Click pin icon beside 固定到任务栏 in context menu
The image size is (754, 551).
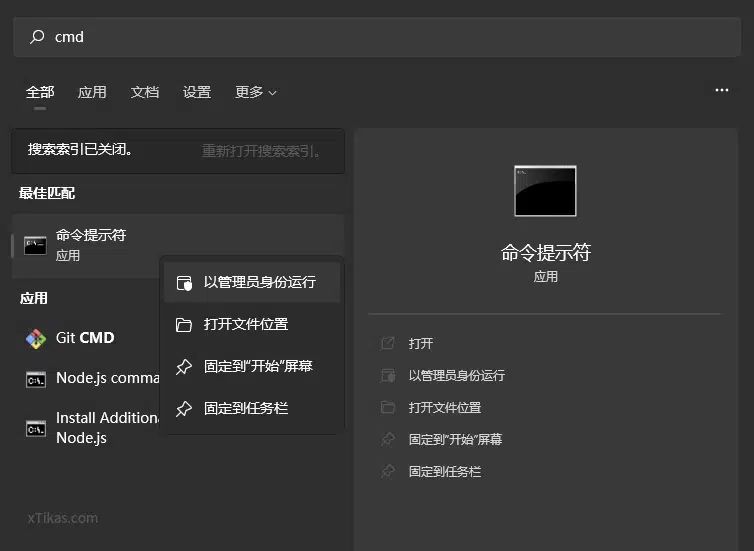(184, 409)
